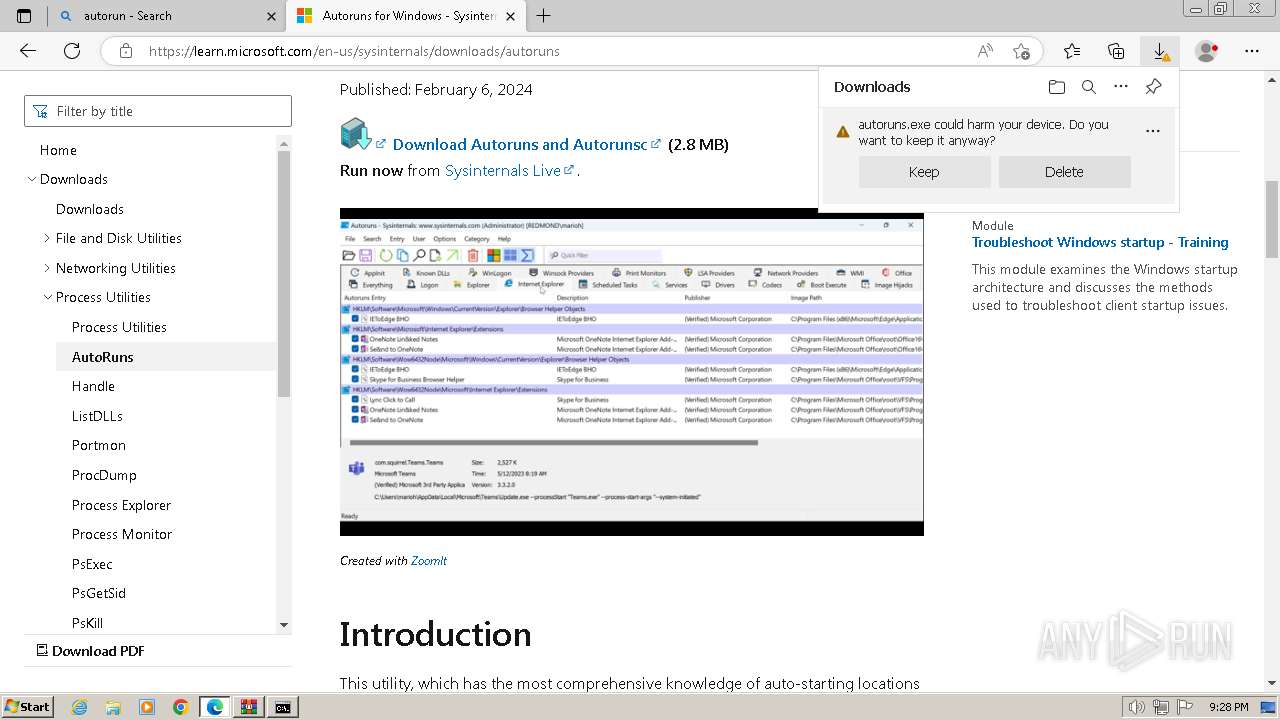Open the Start menu
The width and height of the screenshot is (1280, 720).
point(27,707)
